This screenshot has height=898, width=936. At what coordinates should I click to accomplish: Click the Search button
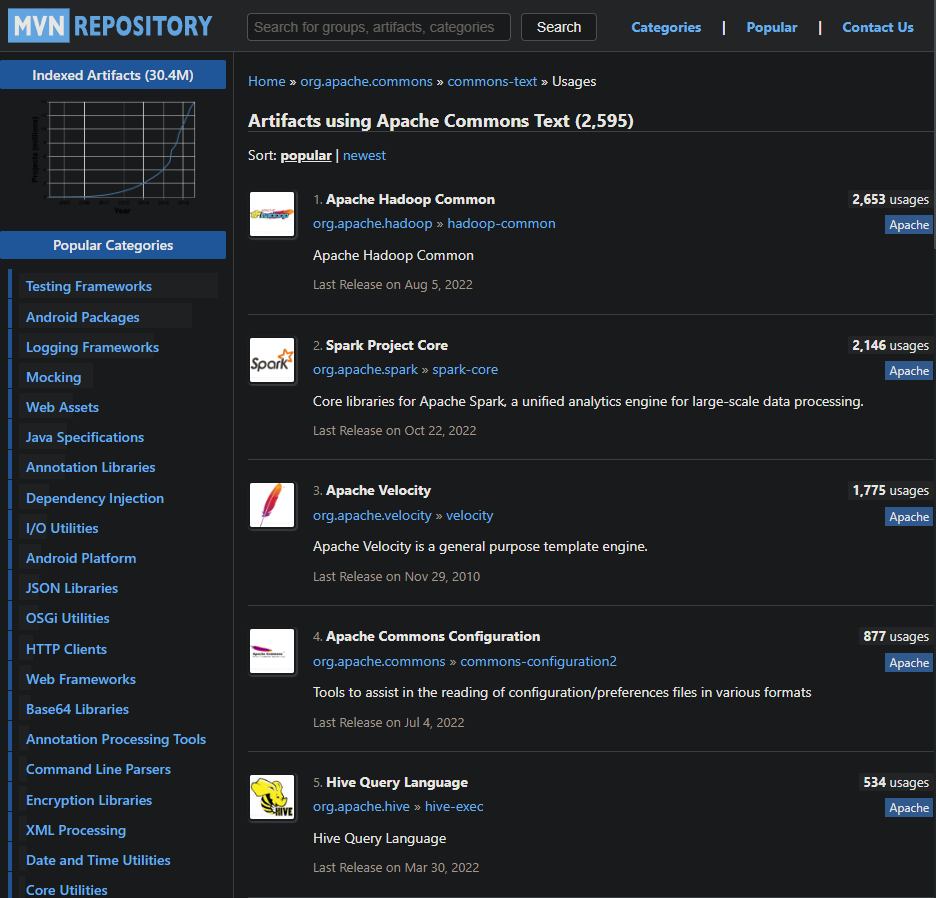[x=558, y=27]
